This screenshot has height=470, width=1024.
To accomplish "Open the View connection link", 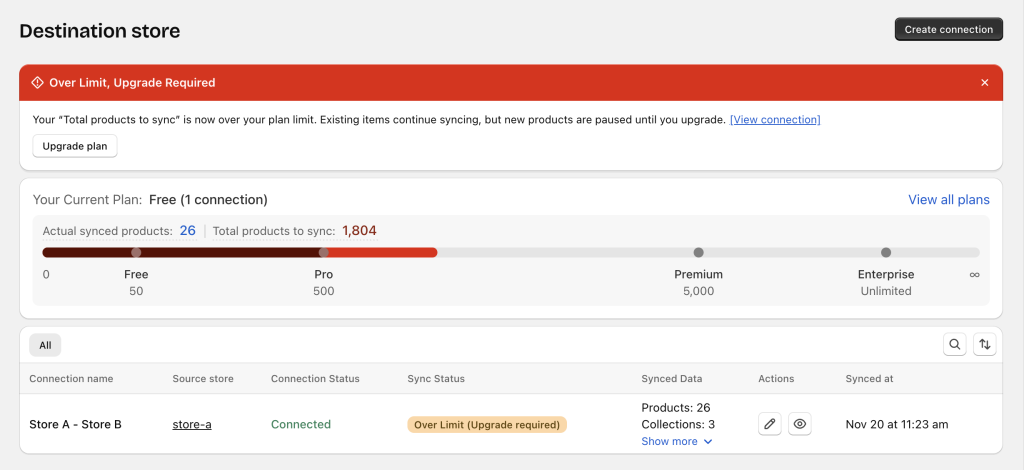I will [775, 120].
